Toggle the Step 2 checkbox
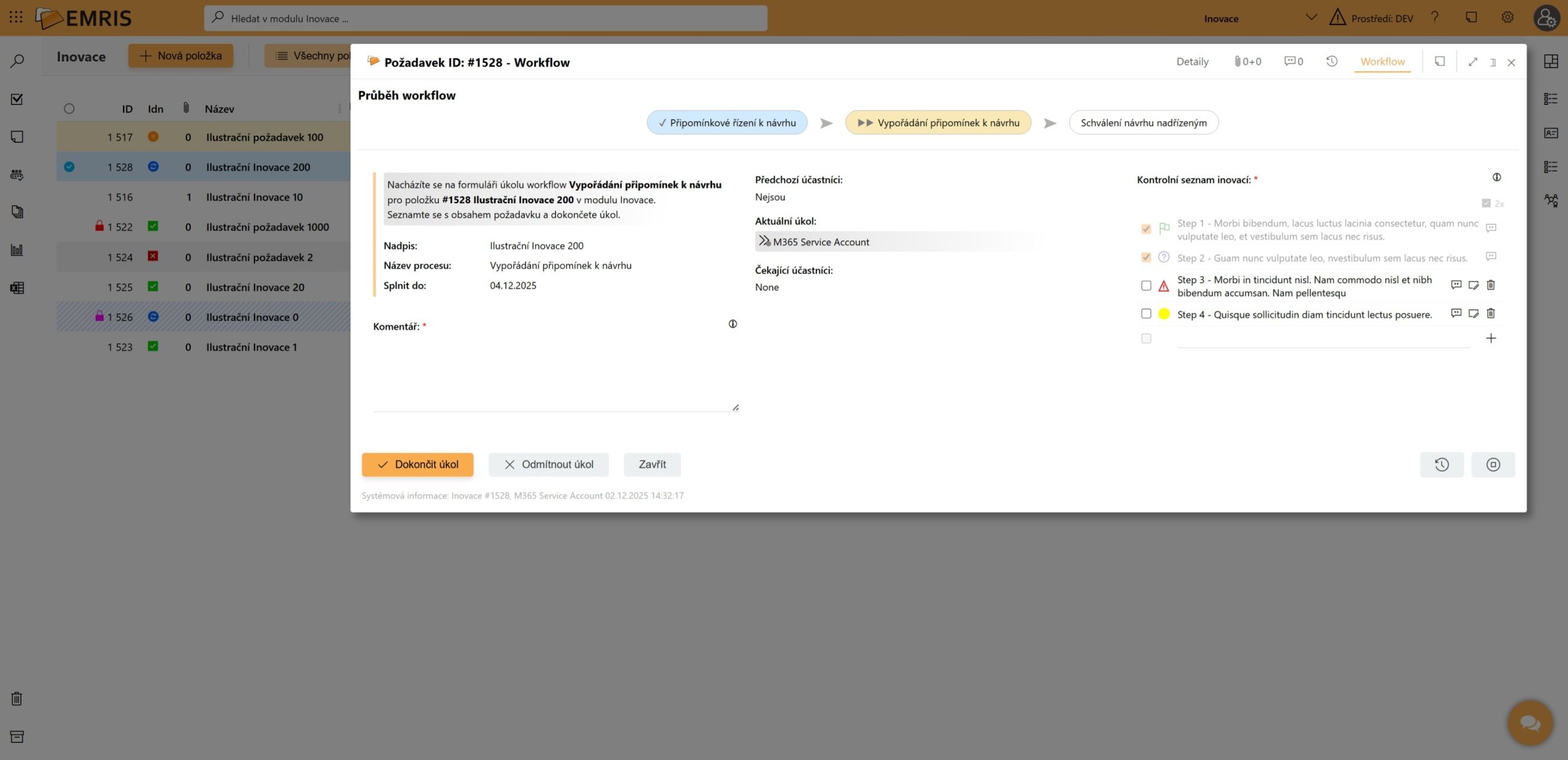Screen dimensions: 1568x760 tap(1146, 257)
